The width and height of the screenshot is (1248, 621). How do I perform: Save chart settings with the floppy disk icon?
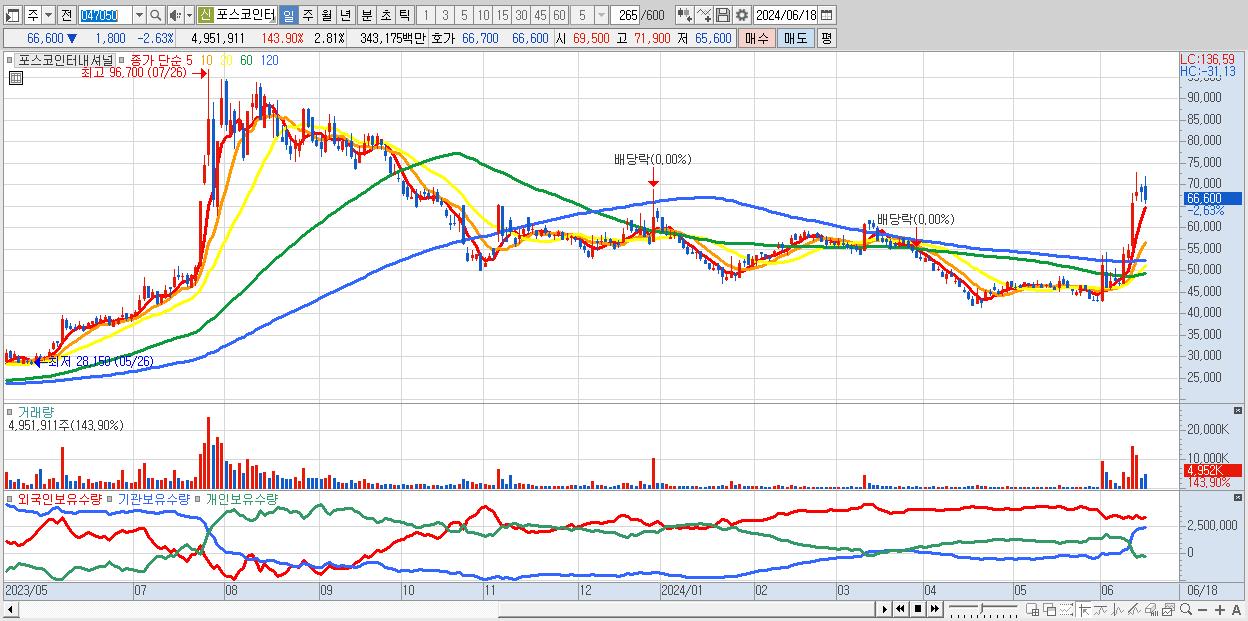click(722, 15)
